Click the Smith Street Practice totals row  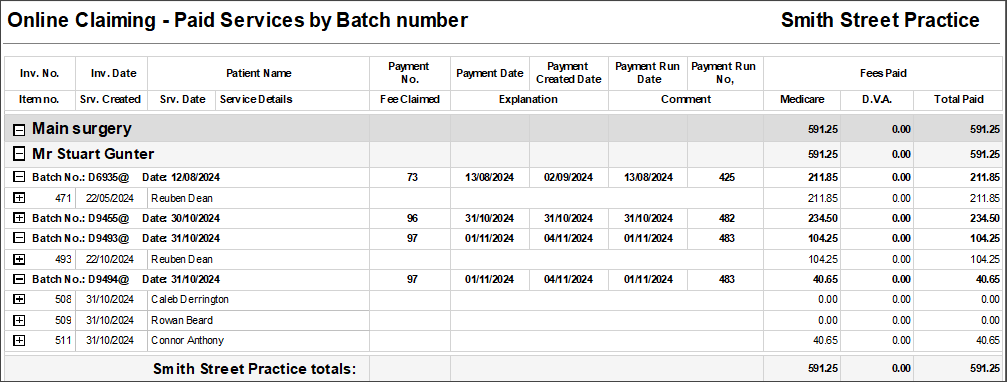[x=503, y=369]
